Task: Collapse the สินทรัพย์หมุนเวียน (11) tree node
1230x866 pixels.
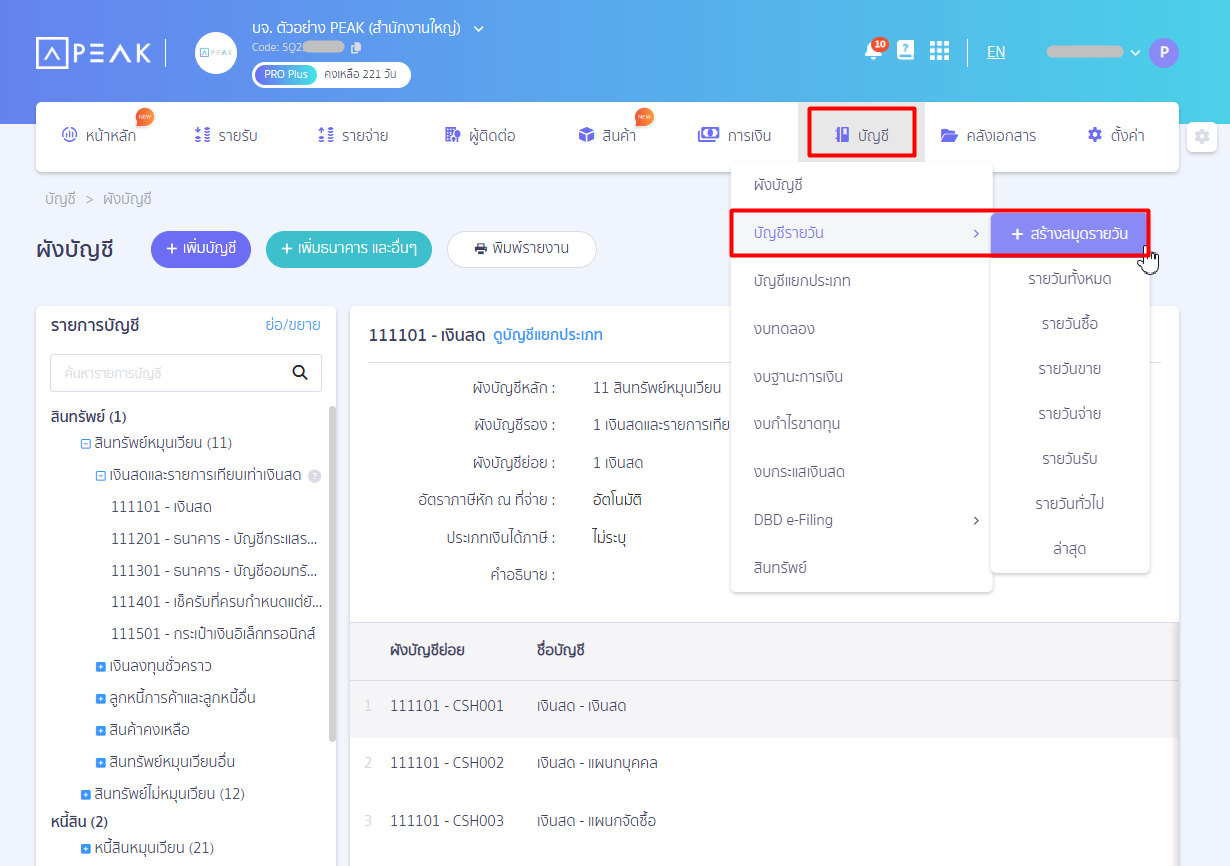Action: 86,443
